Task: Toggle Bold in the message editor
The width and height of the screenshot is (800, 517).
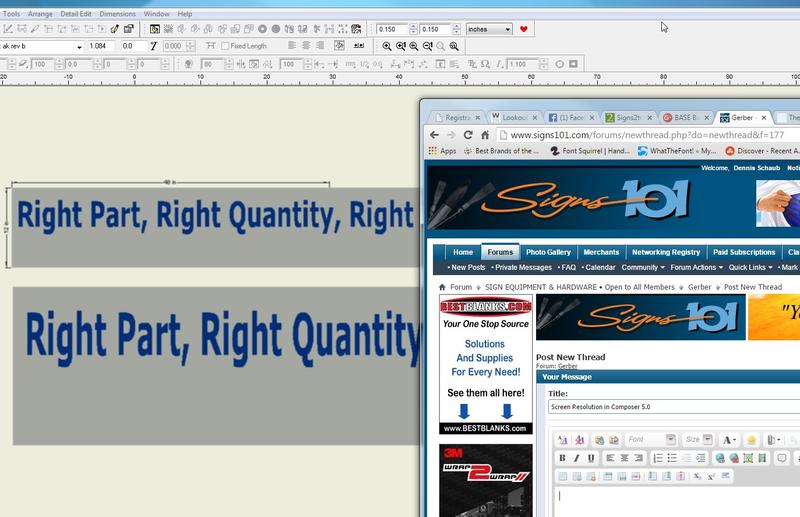Action: point(562,458)
